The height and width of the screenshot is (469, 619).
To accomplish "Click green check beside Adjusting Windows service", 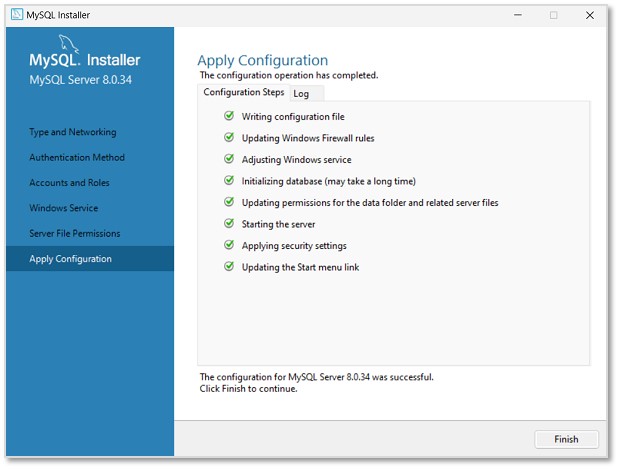I will [x=229, y=160].
